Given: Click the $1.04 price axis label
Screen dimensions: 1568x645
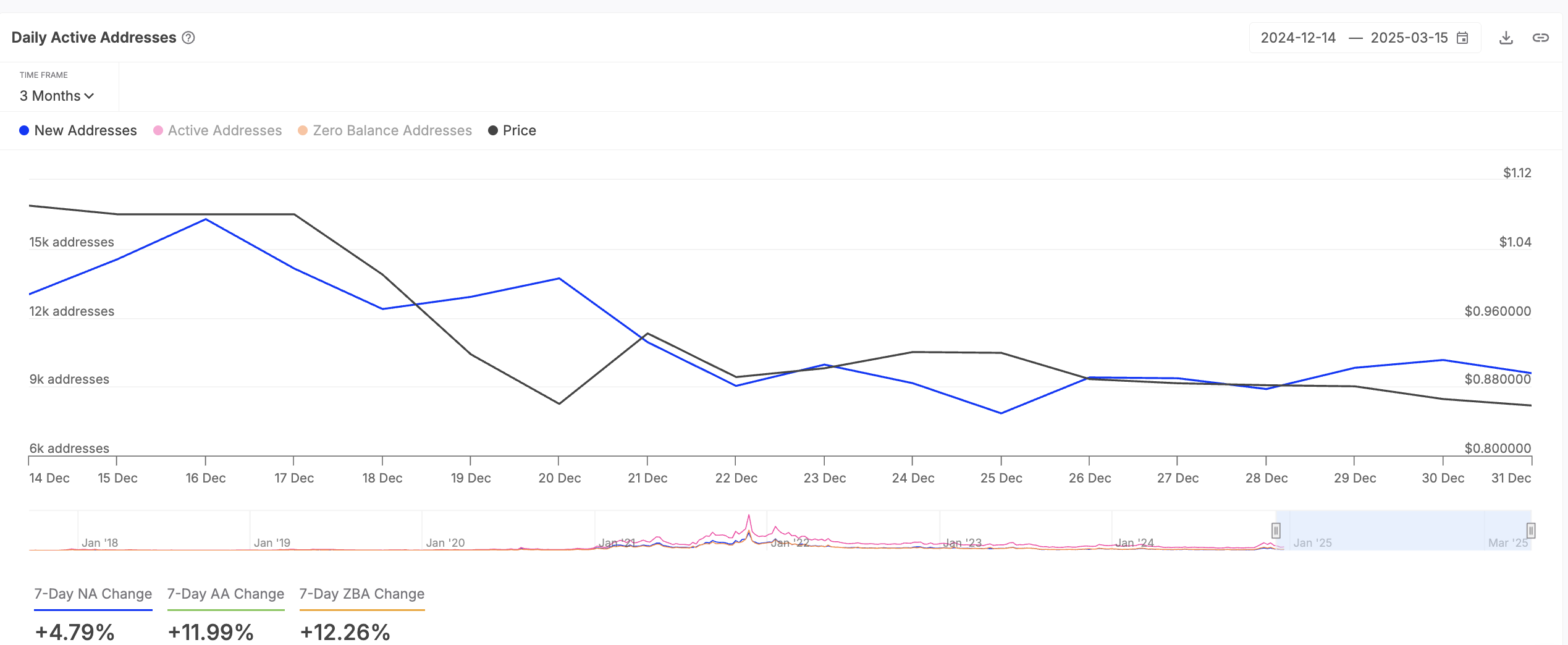Looking at the screenshot, I should coord(1515,242).
